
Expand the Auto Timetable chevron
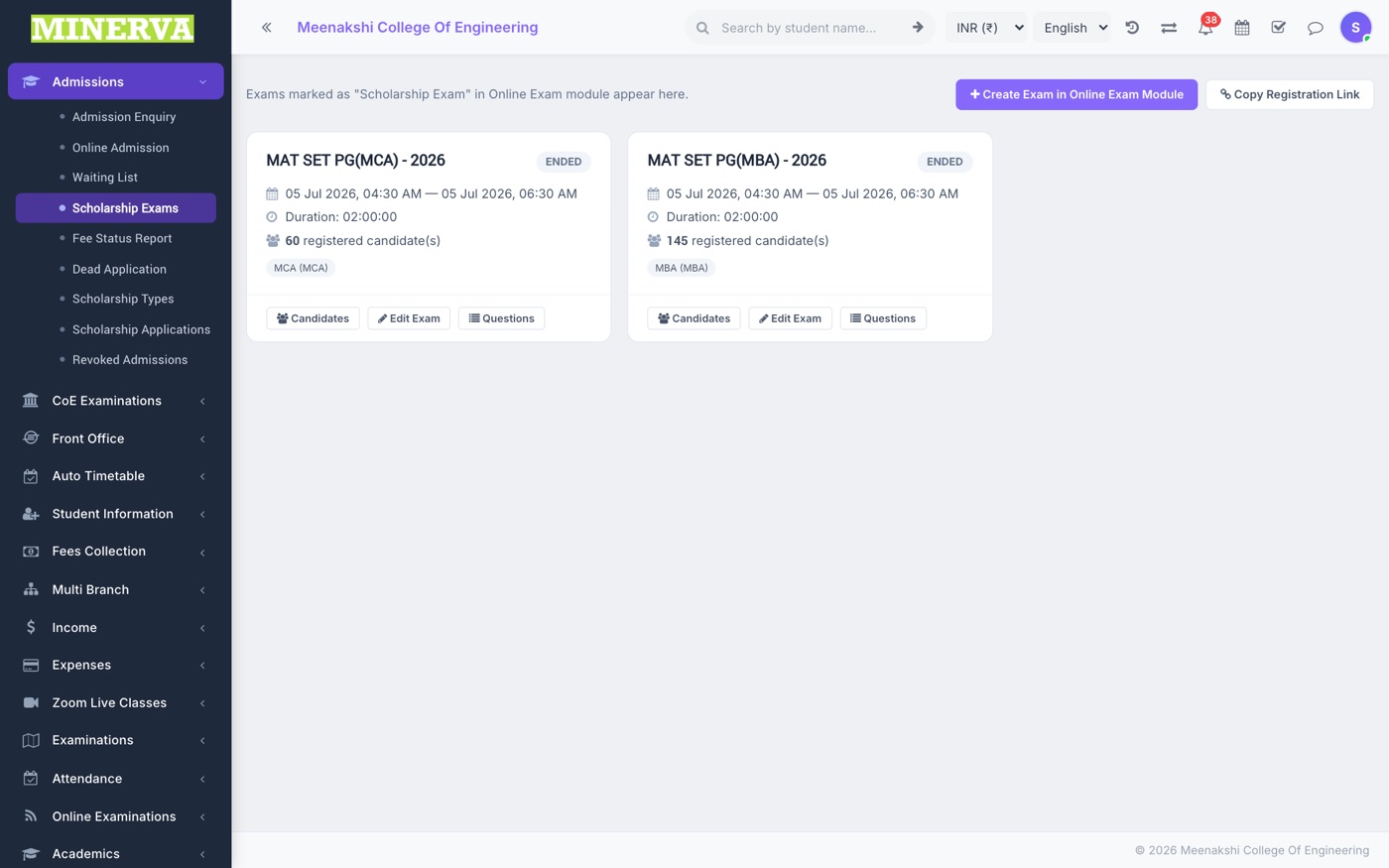tap(202, 476)
